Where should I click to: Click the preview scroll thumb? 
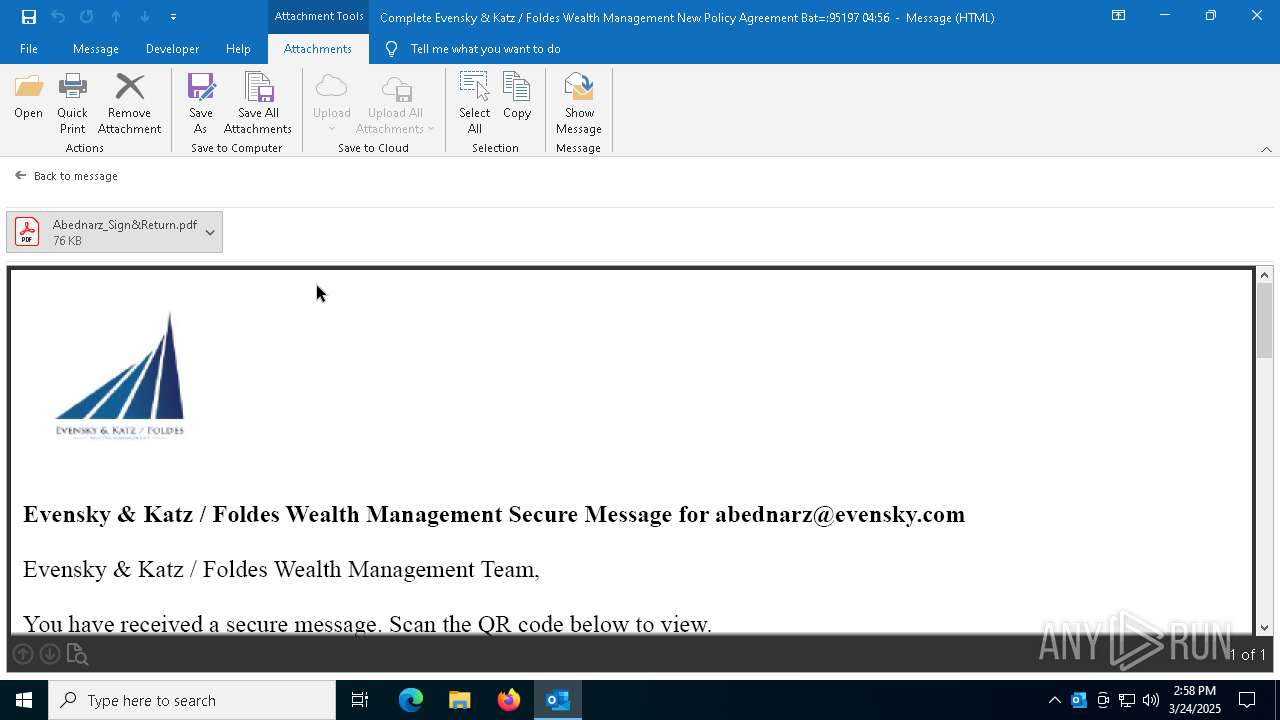(1264, 321)
